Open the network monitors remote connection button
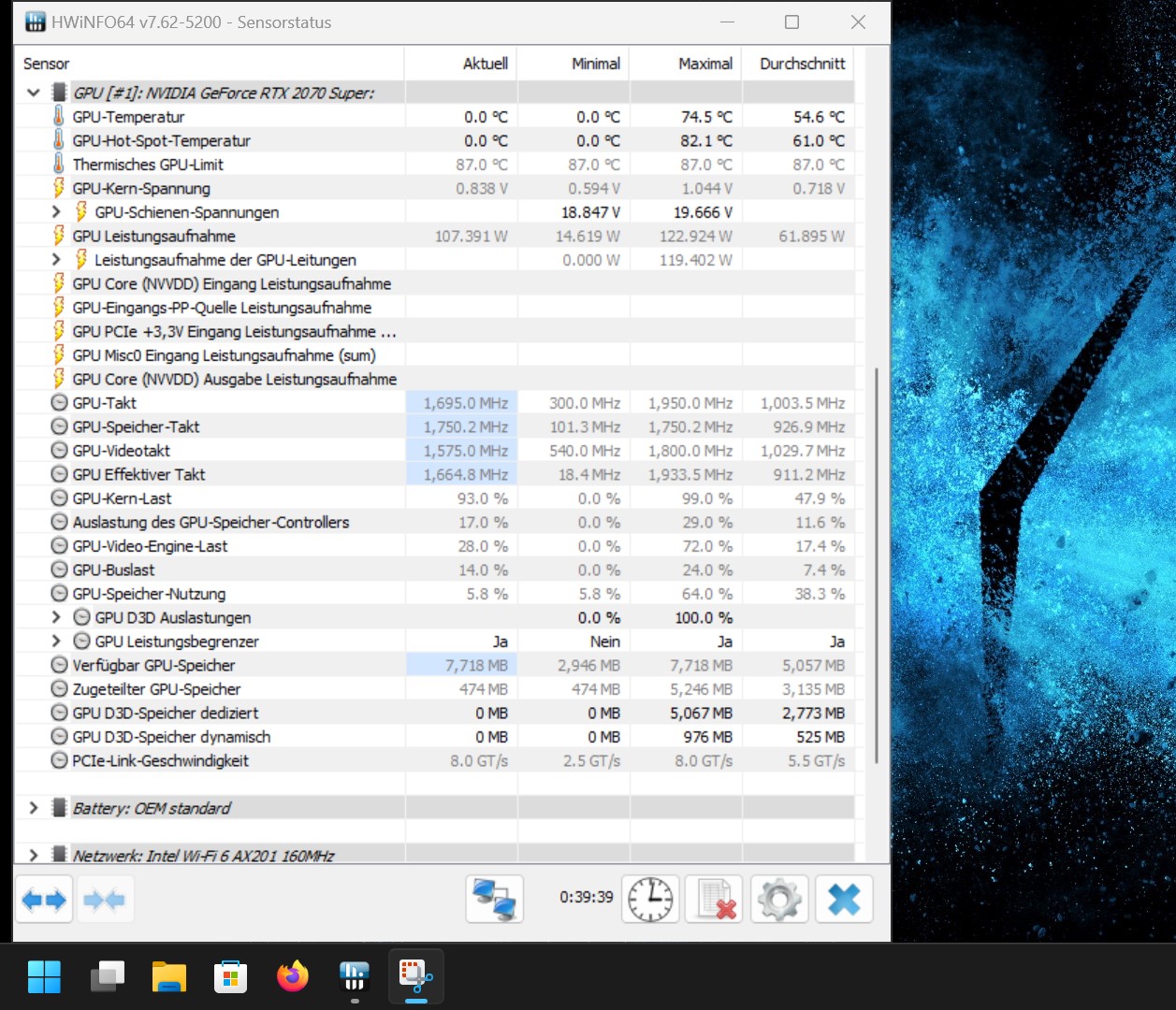1176x1010 pixels. pos(494,900)
